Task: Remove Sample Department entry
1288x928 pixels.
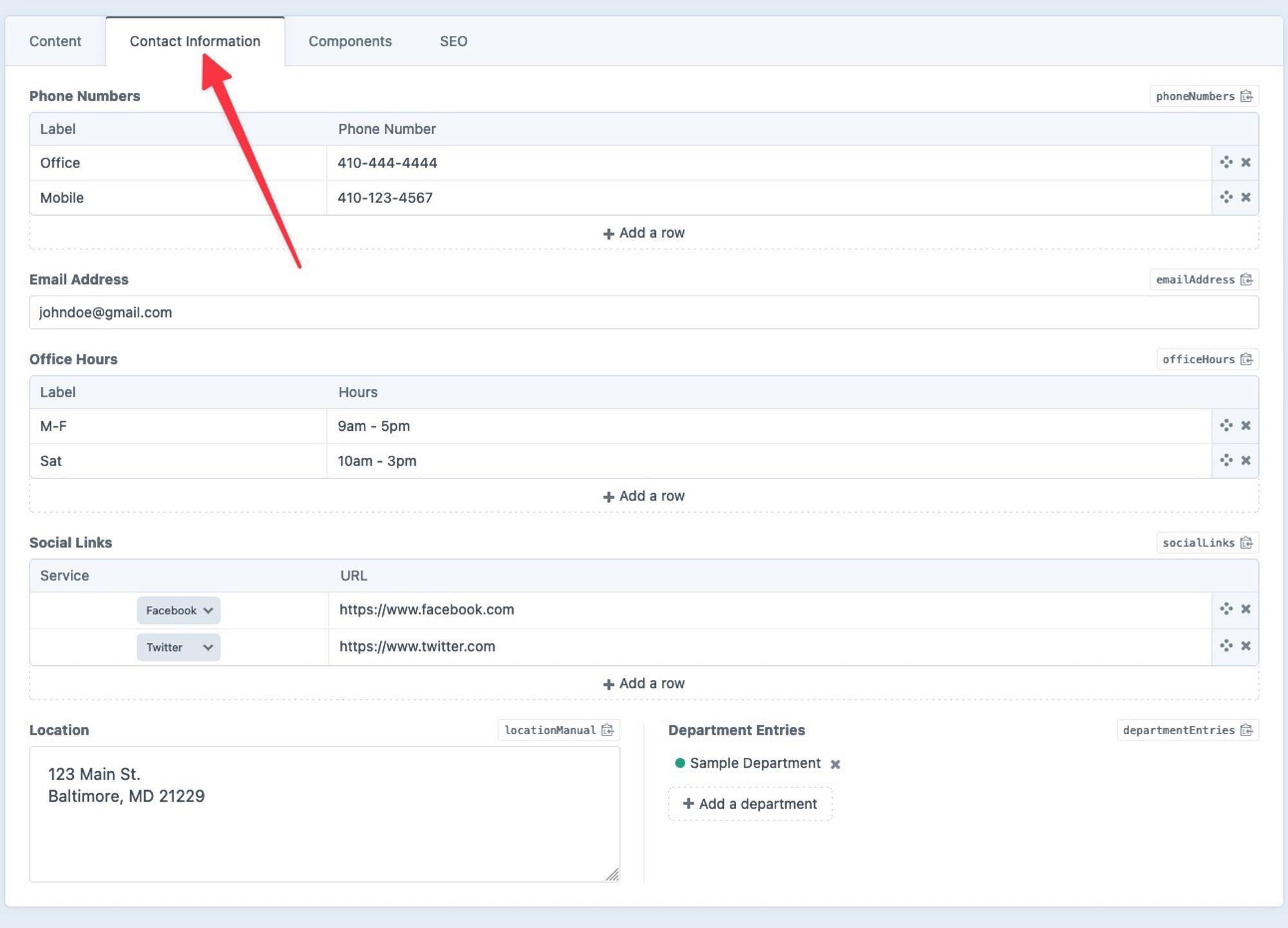Action: [835, 764]
